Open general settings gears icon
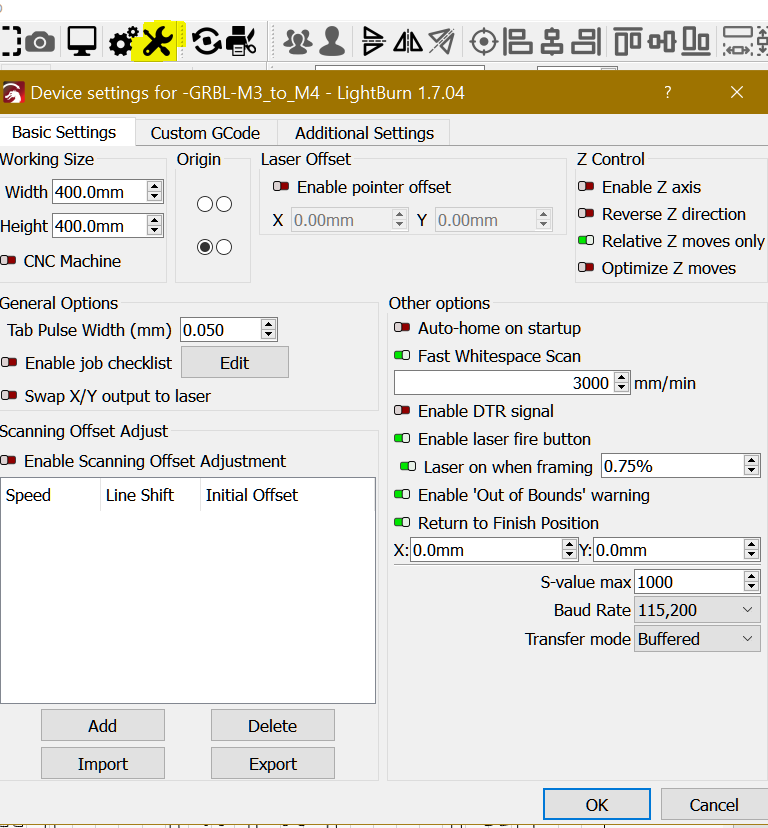768x828 pixels. 123,41
